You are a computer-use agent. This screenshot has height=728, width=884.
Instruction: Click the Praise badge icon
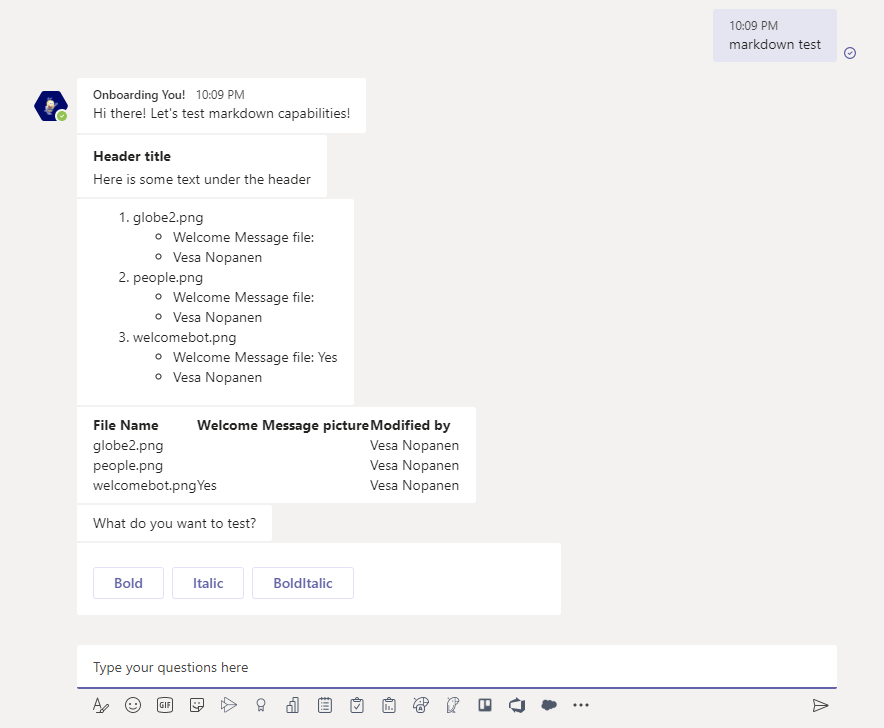(x=261, y=705)
